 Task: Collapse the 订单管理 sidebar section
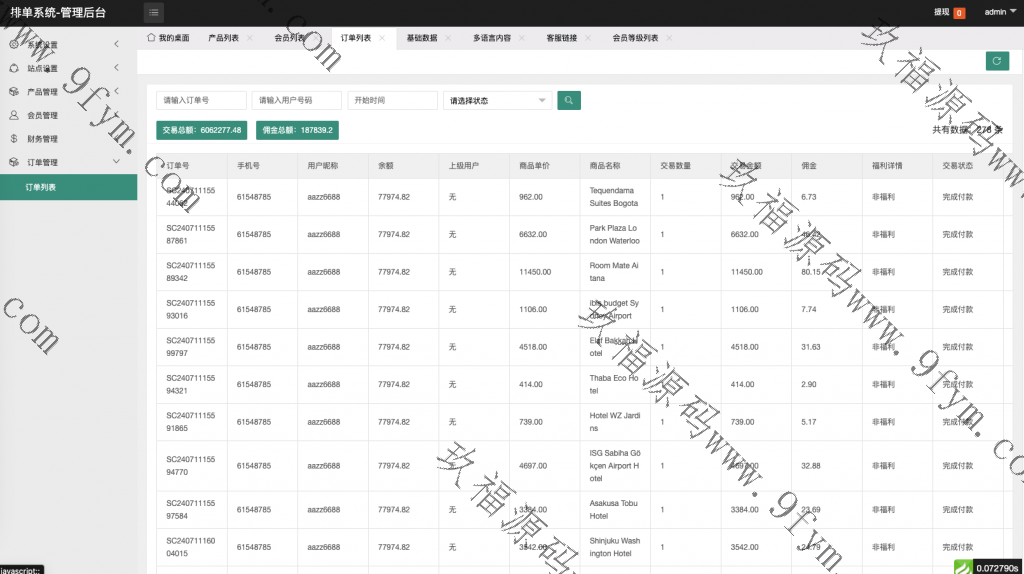116,162
